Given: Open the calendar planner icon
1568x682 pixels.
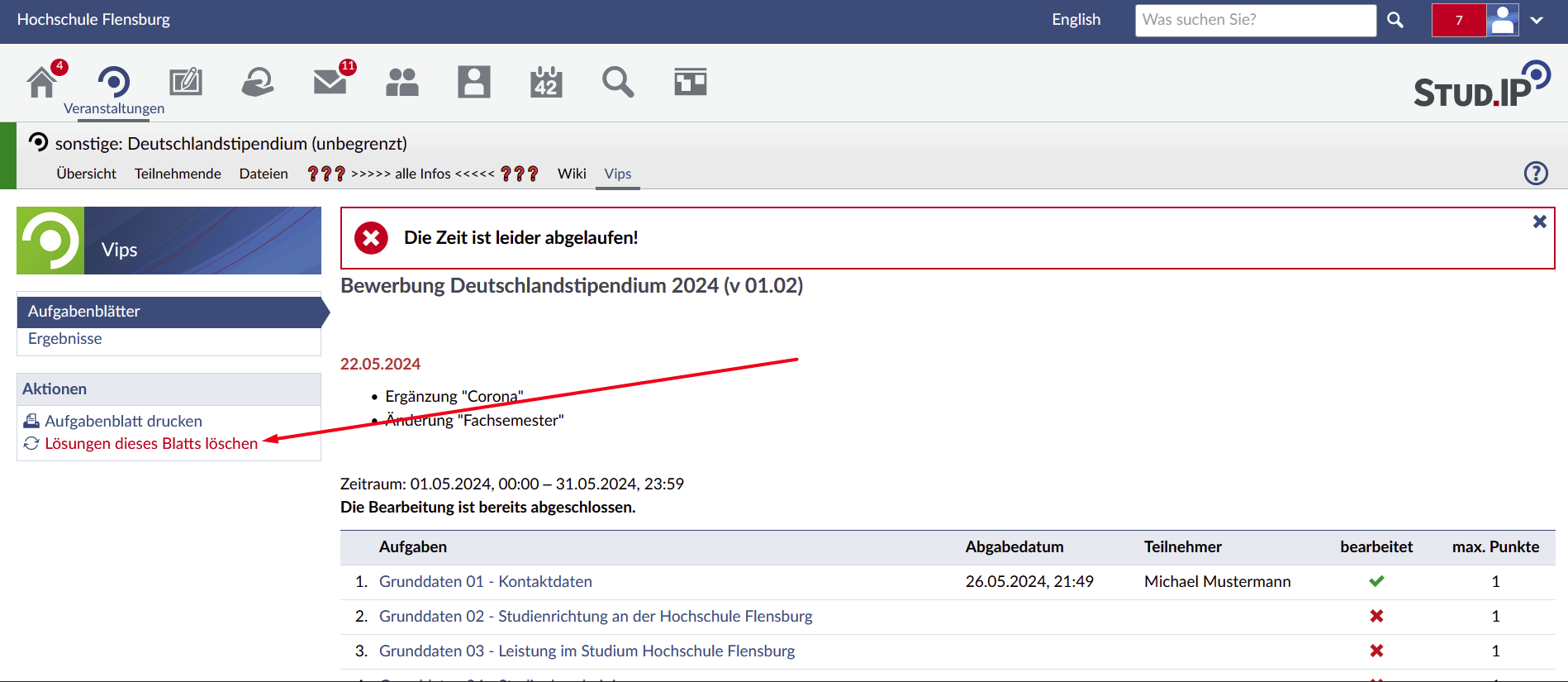Looking at the screenshot, I should (546, 82).
